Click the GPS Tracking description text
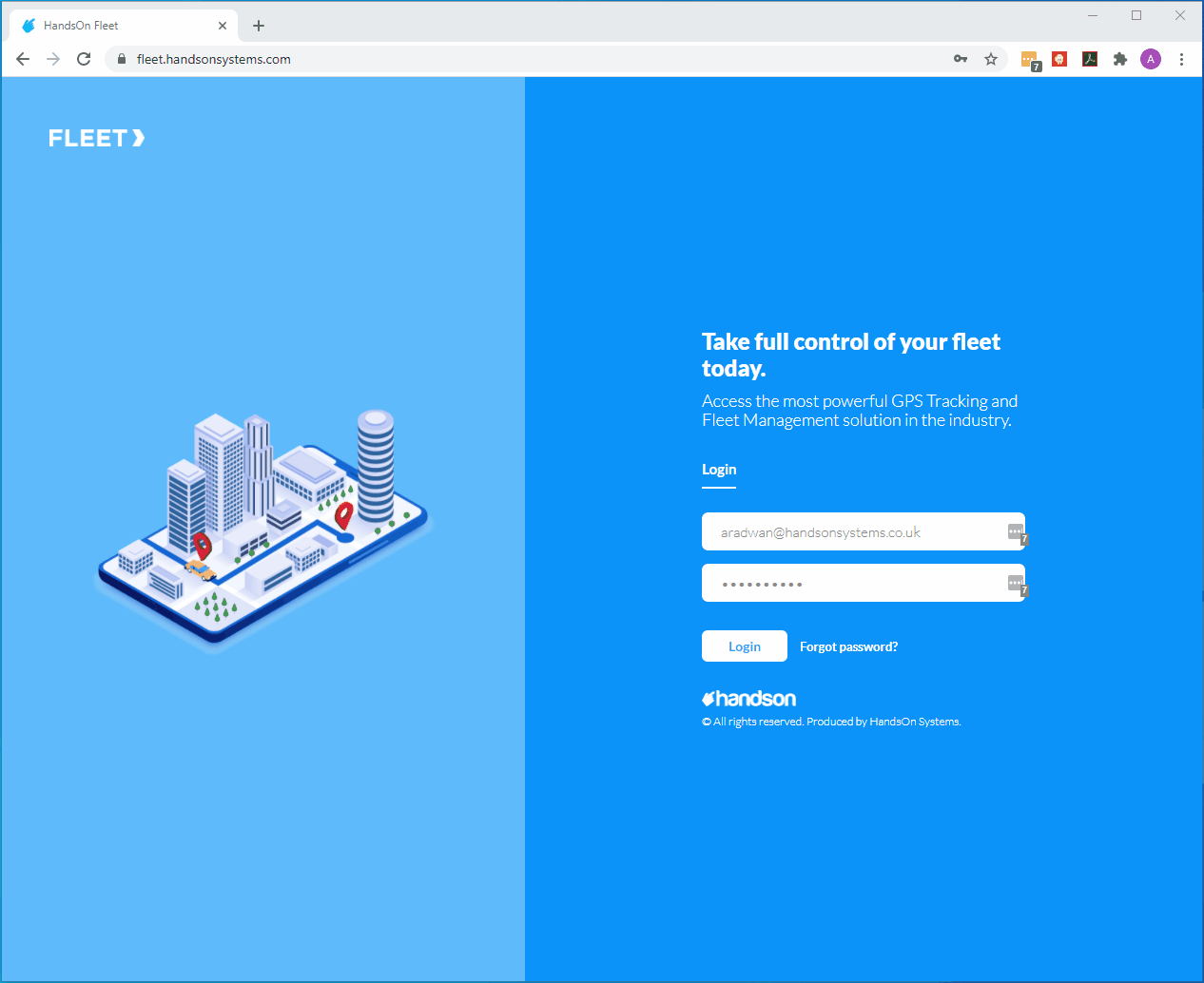Image resolution: width=1204 pixels, height=983 pixels. click(860, 411)
